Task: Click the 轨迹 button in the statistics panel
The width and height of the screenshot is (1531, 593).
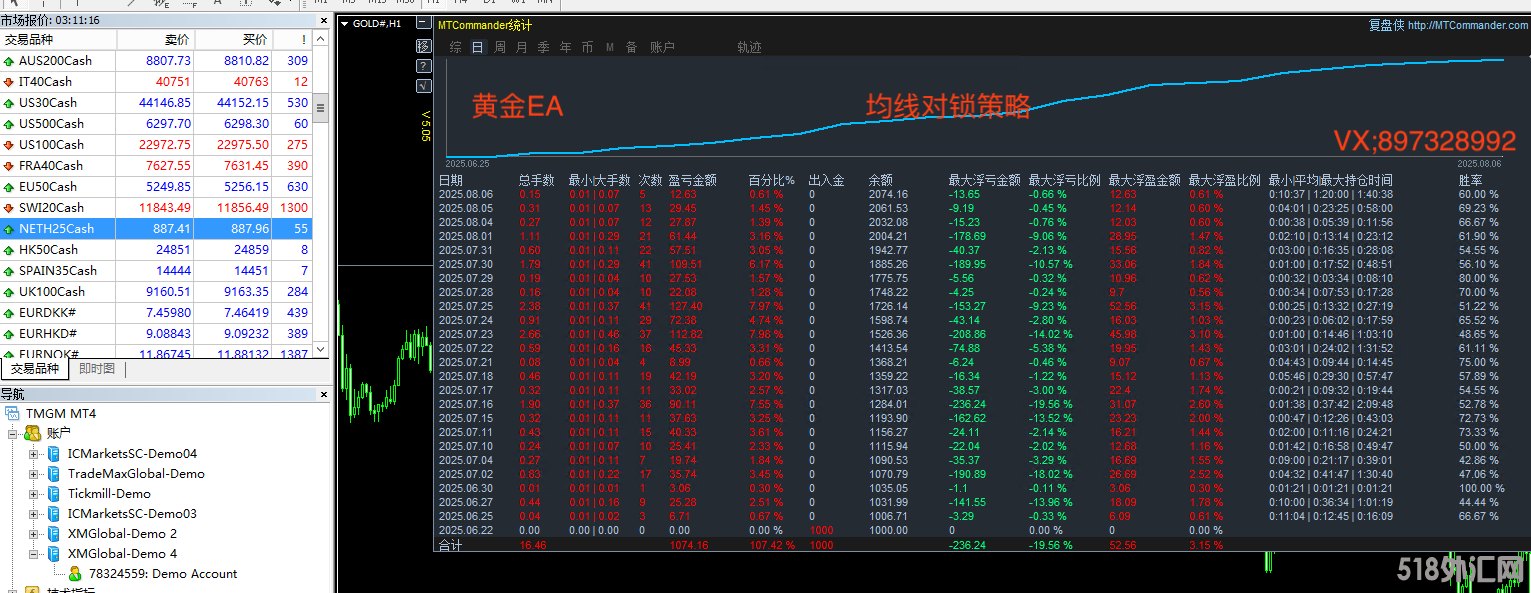Action: click(x=749, y=46)
